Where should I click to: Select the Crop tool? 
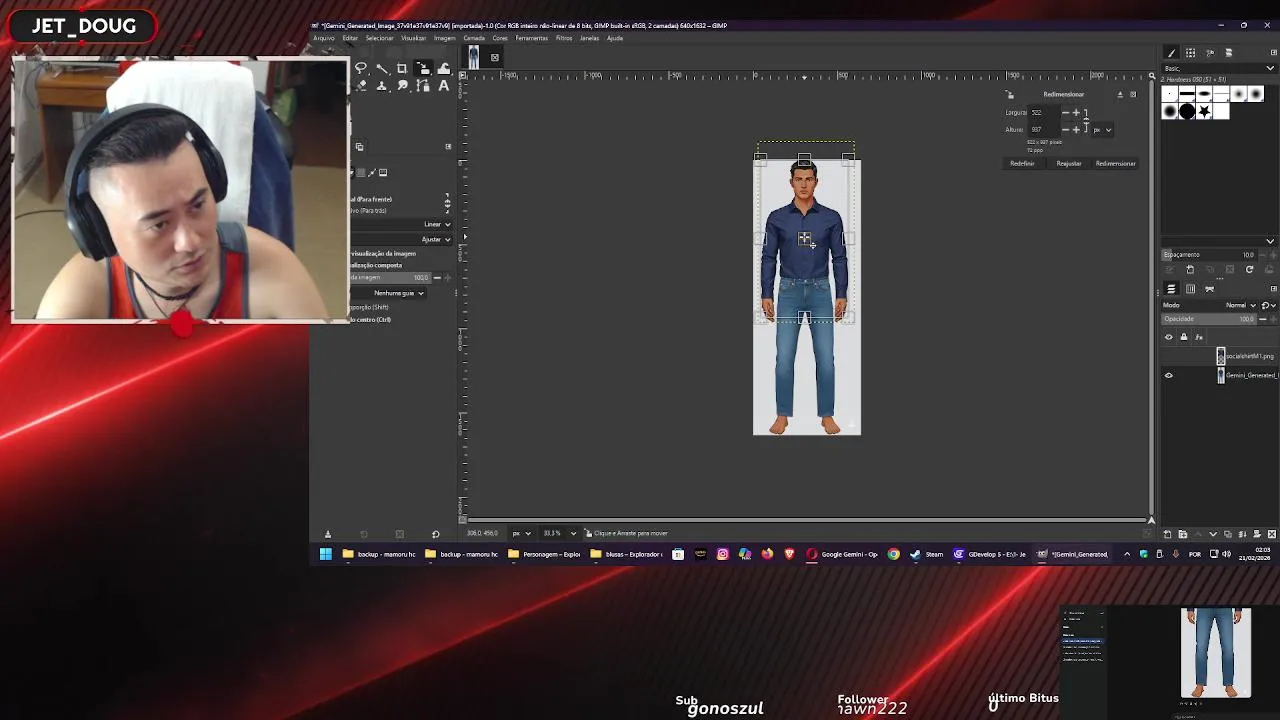click(402, 68)
